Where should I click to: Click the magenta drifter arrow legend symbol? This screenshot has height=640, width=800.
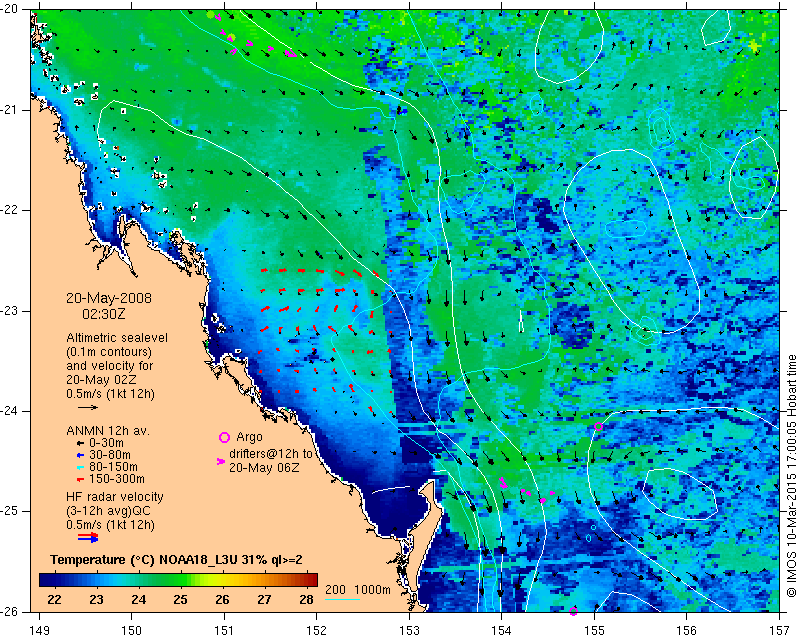[221, 461]
